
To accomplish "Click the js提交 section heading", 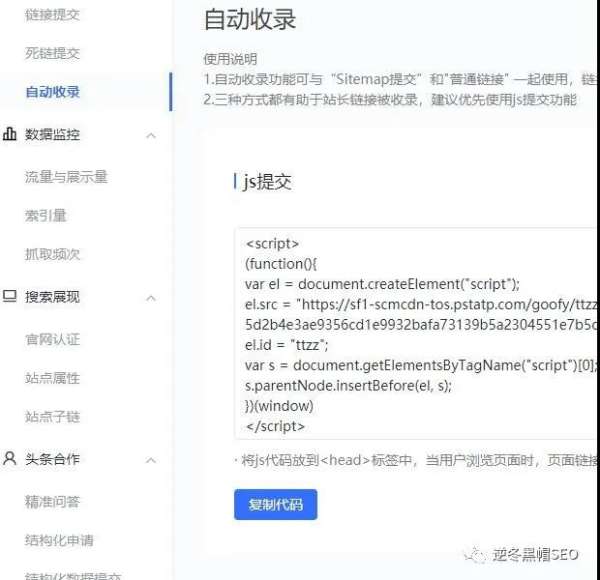I will [267, 182].
